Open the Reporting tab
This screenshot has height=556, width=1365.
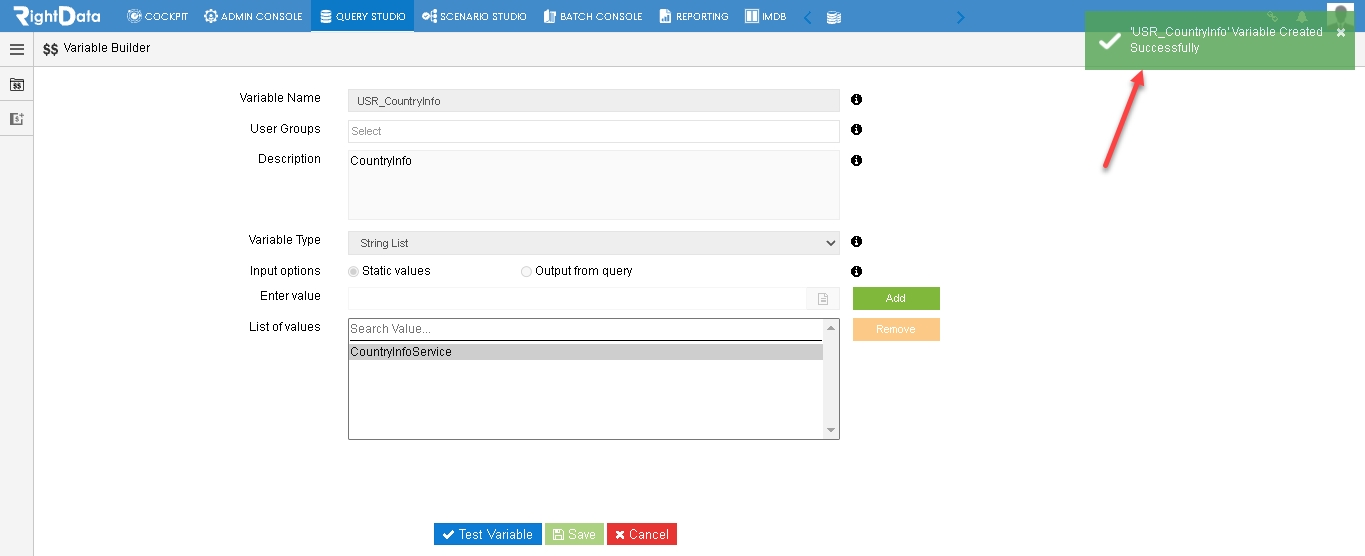[693, 16]
